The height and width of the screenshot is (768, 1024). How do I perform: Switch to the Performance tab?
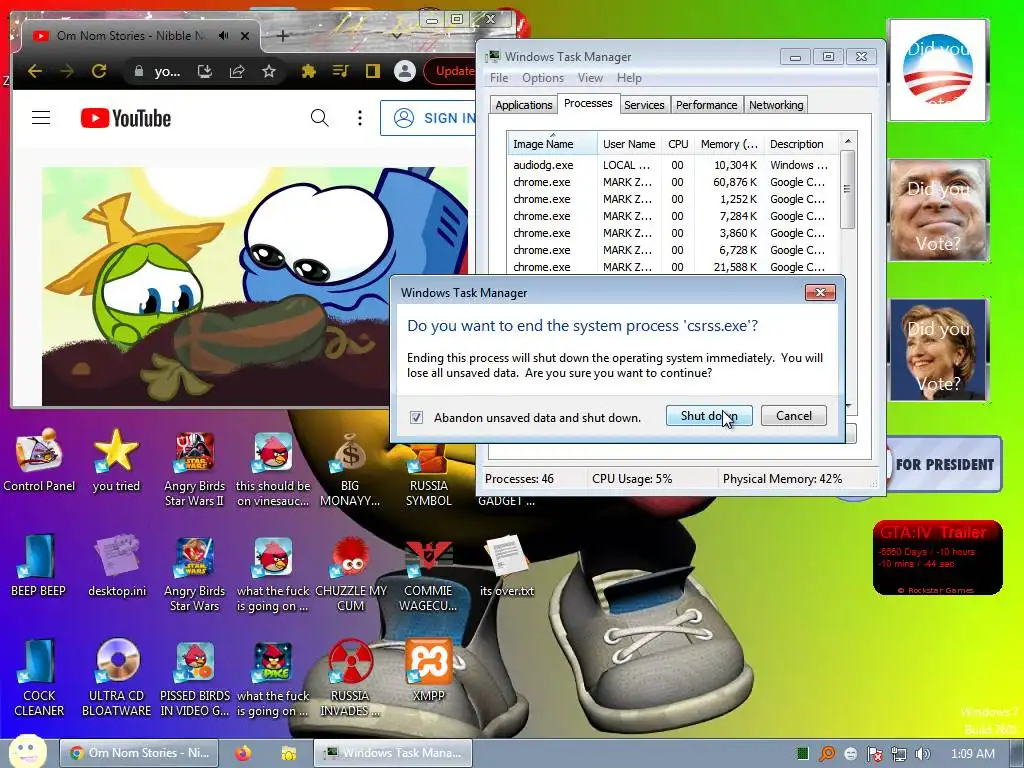[707, 105]
